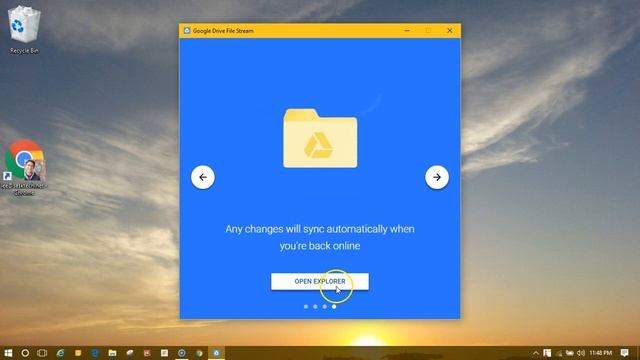Click the flag icon in system tray
Screen dimensions: 640x360
(547, 353)
